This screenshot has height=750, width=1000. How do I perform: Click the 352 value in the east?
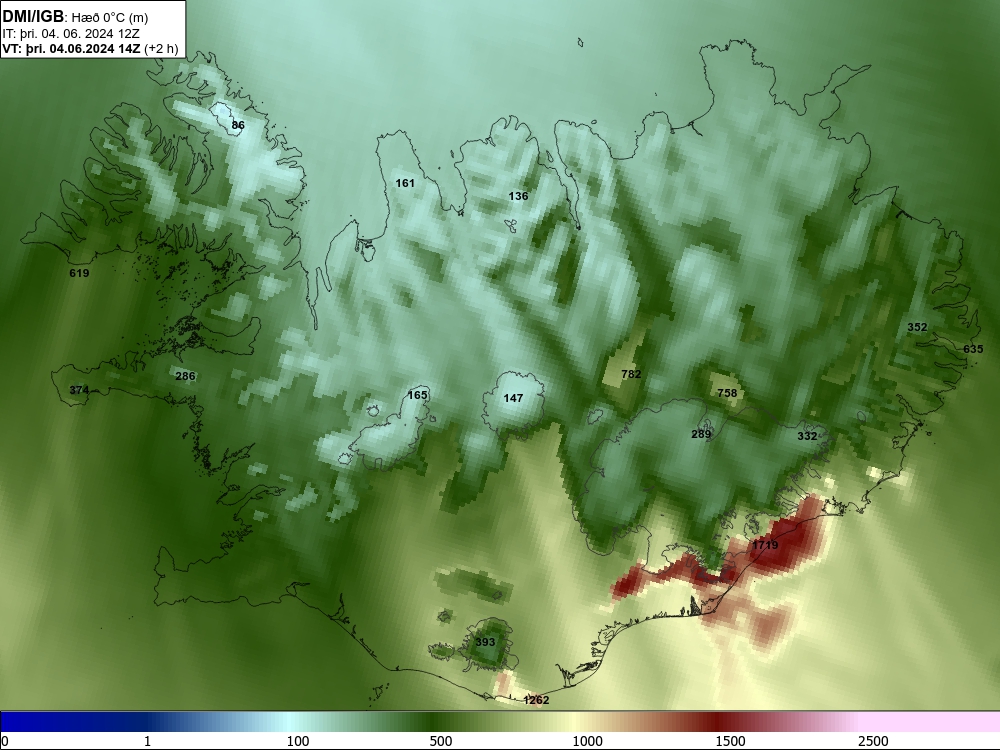pyautogui.click(x=917, y=327)
